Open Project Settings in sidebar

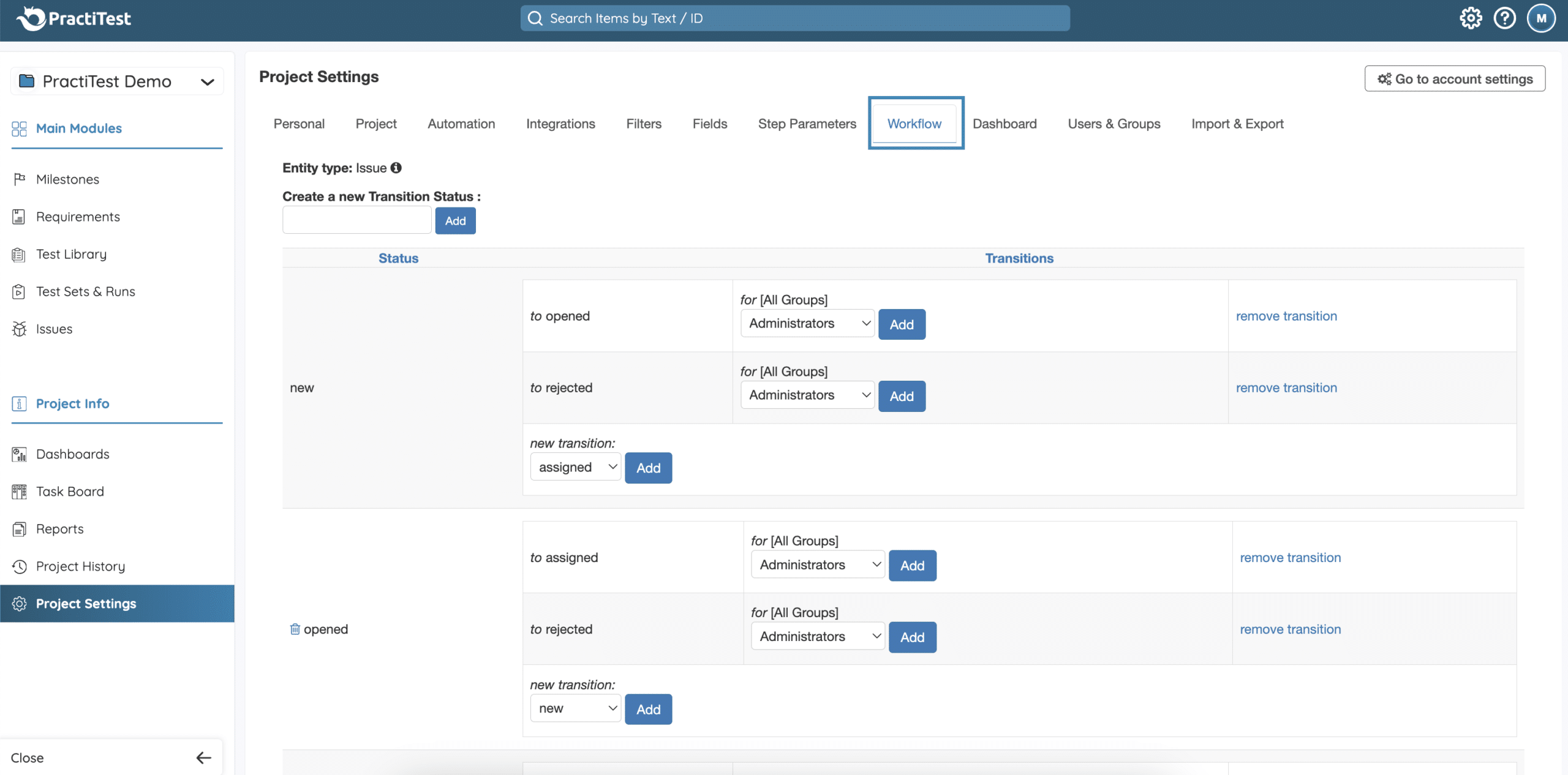point(117,604)
